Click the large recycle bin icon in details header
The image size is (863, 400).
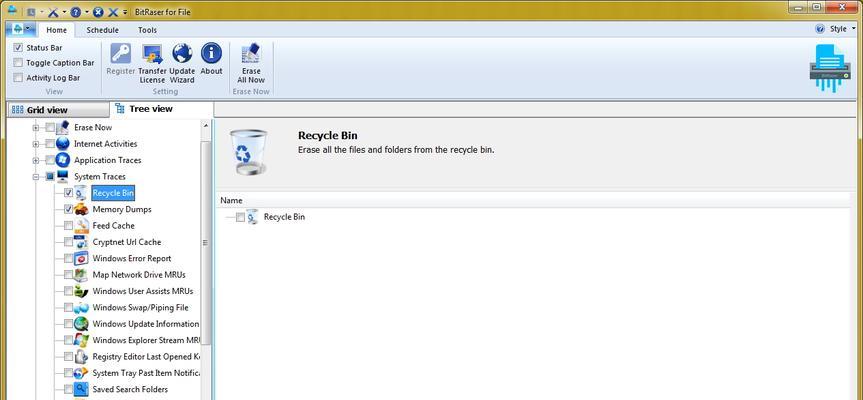click(248, 151)
